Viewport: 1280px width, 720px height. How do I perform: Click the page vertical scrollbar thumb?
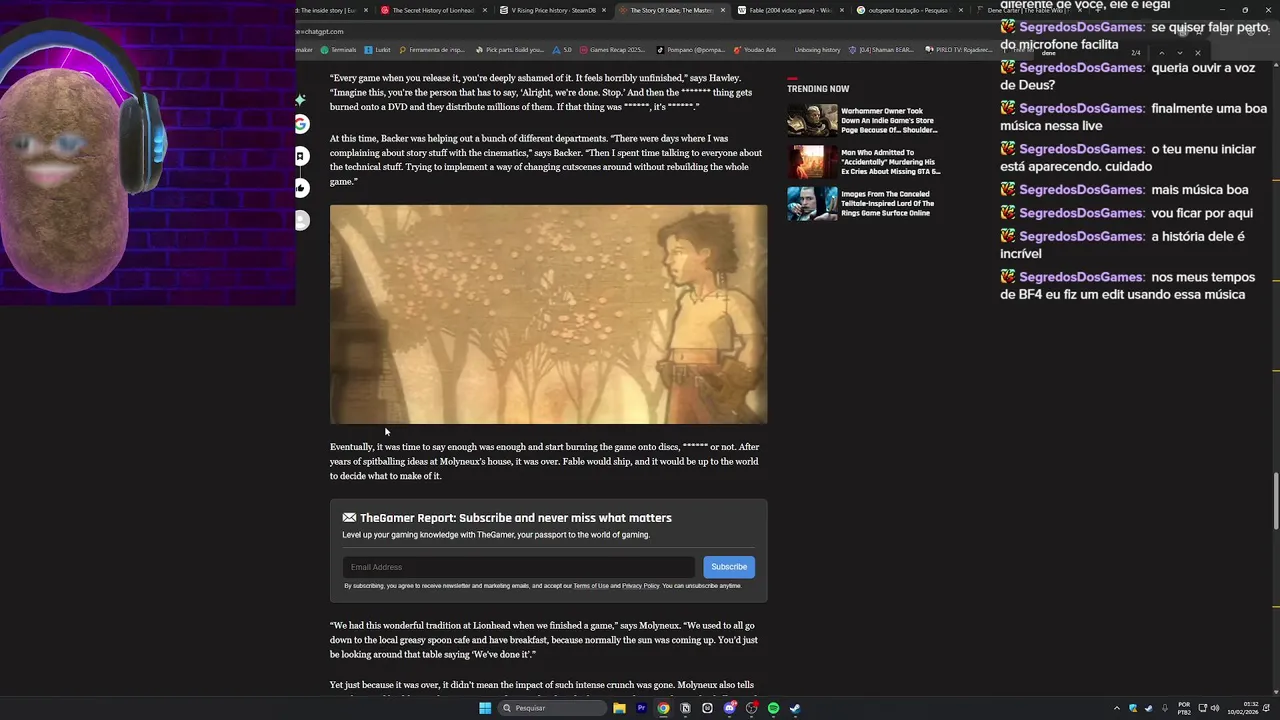click(x=1275, y=500)
